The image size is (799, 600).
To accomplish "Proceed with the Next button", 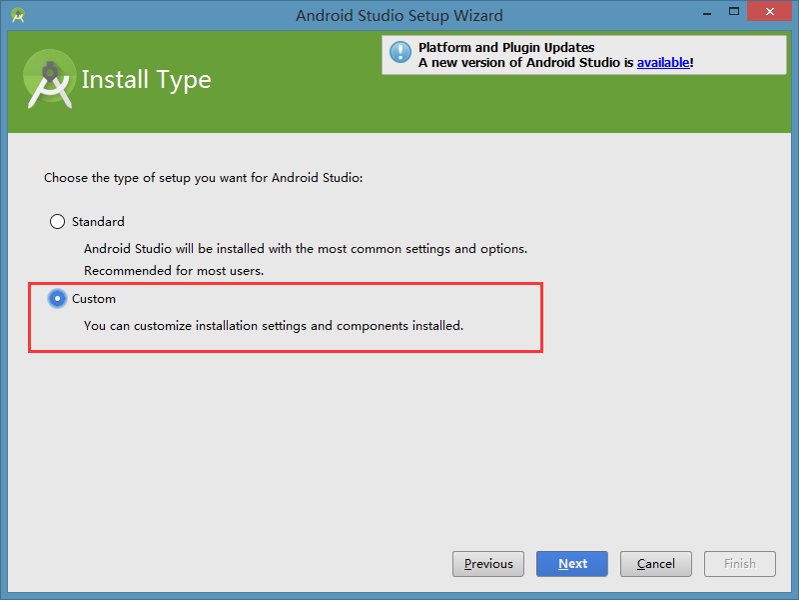I will (572, 564).
